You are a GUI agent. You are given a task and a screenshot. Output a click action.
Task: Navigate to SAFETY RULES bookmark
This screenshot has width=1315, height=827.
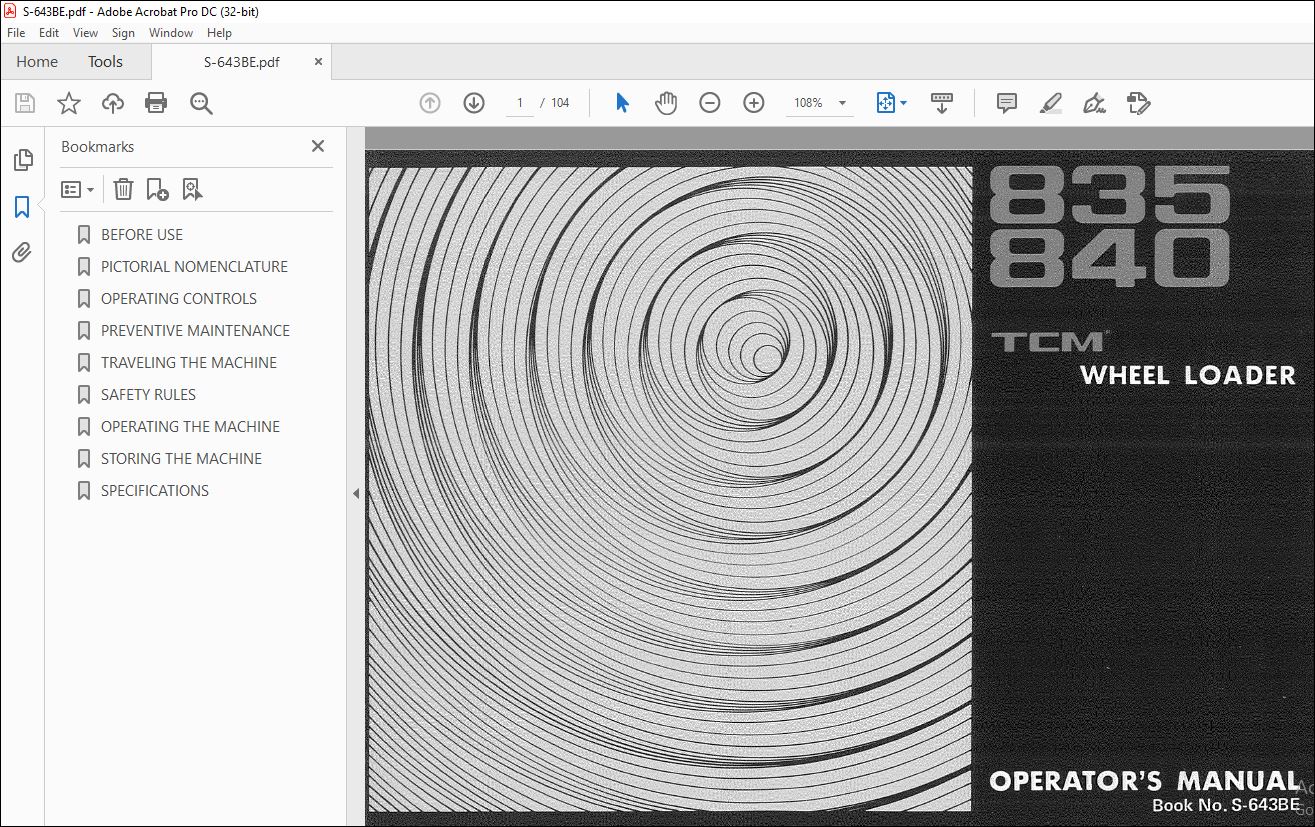click(x=148, y=395)
